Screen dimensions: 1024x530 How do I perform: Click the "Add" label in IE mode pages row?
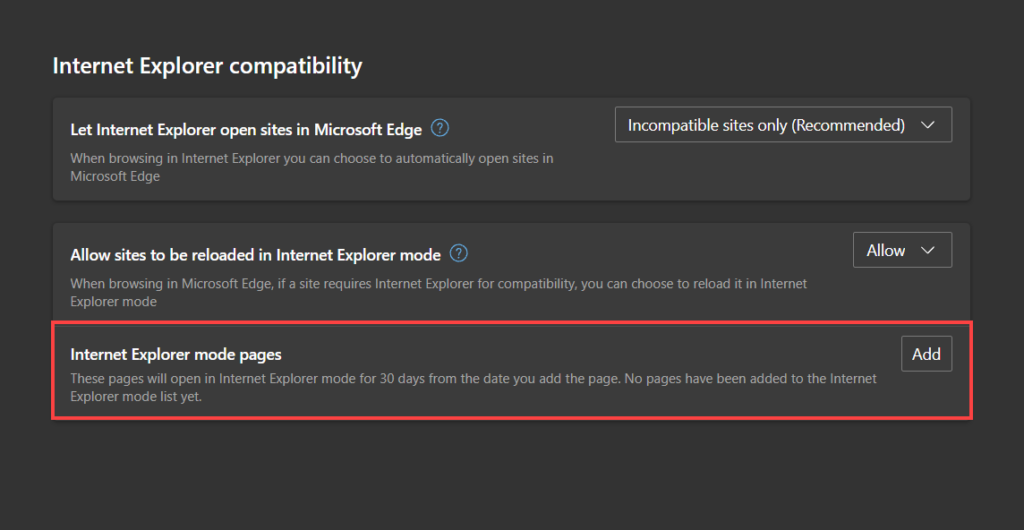click(926, 354)
